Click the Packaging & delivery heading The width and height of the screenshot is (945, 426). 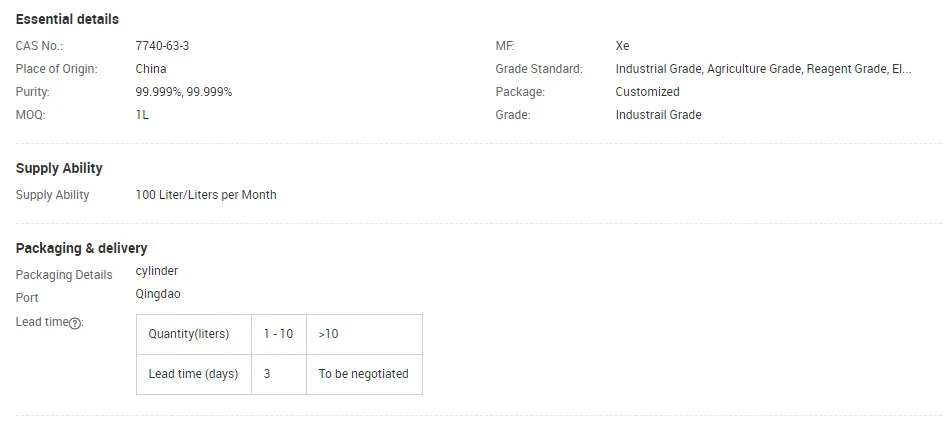coord(81,248)
